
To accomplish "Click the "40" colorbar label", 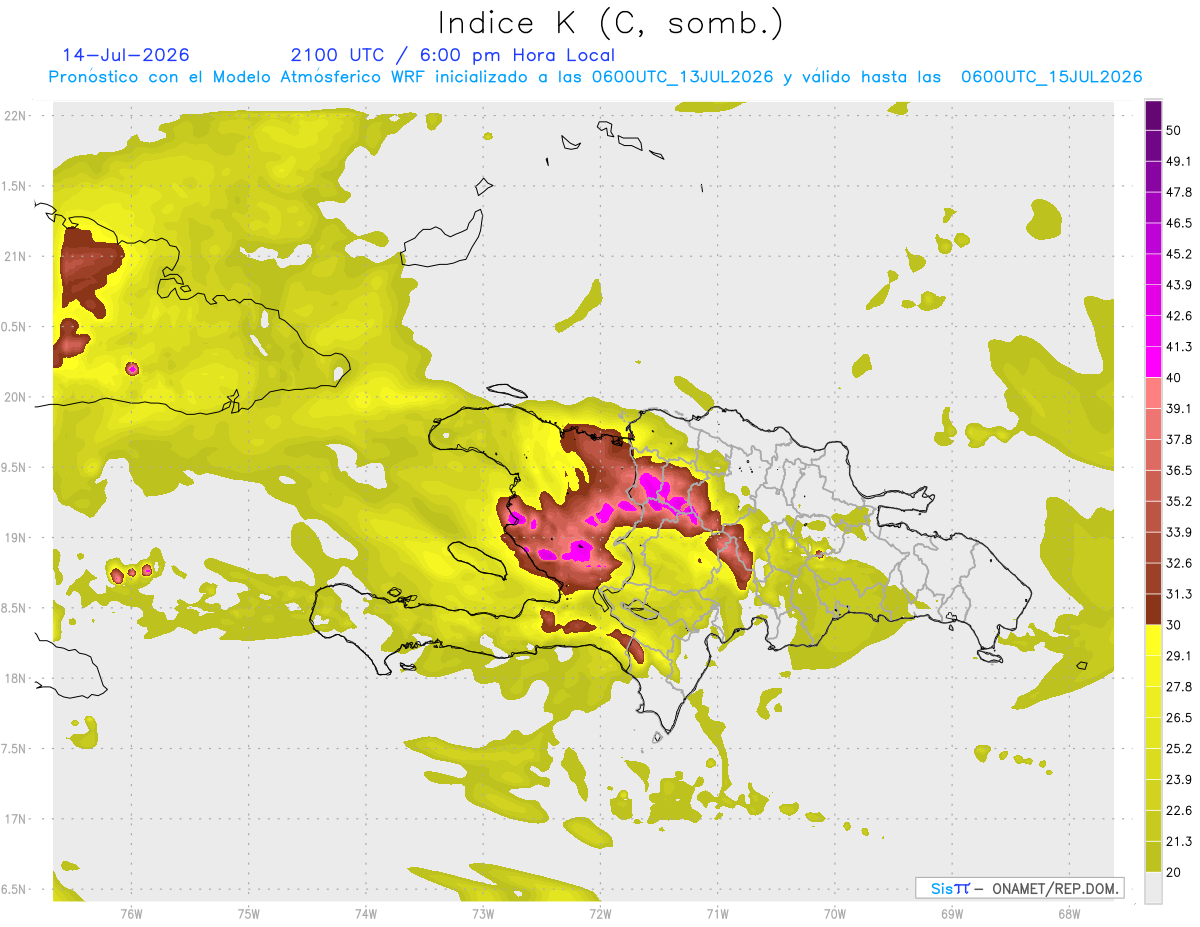I will 1175,378.
